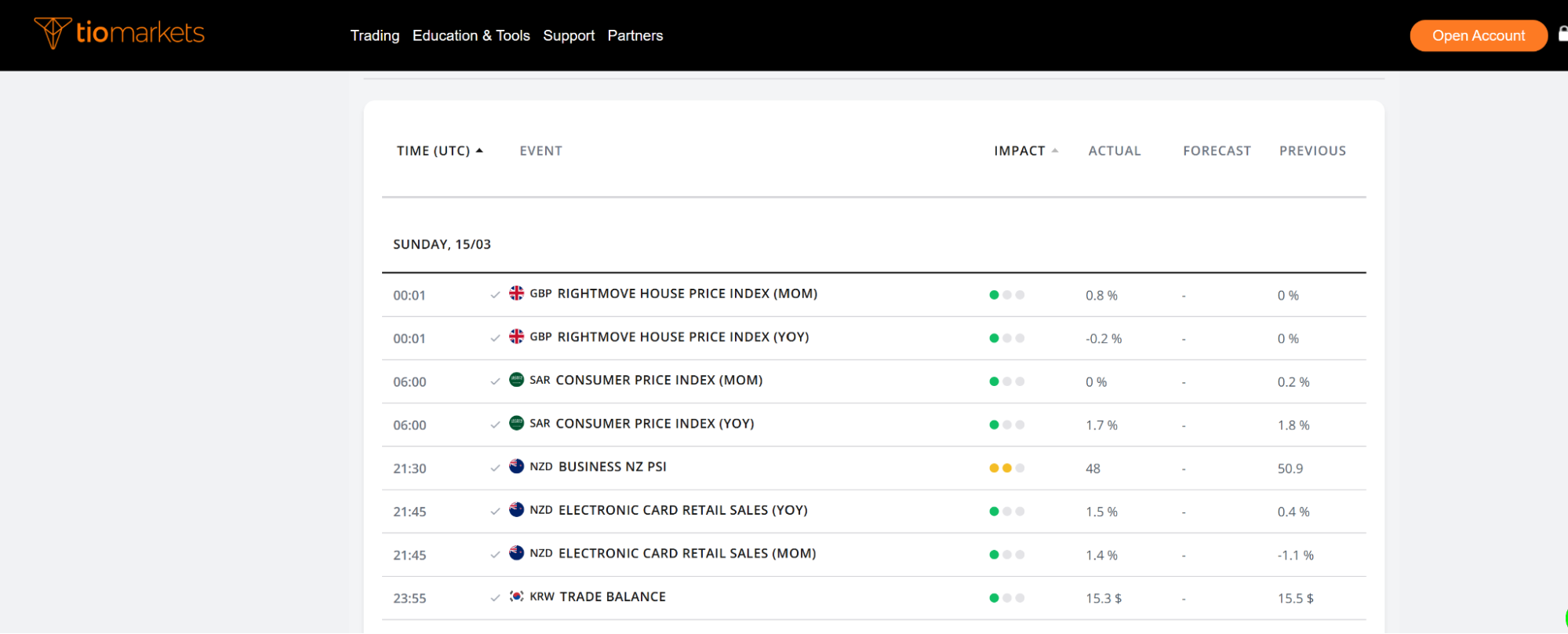Click Saudi flag next to CPI (MoM)

click(516, 380)
